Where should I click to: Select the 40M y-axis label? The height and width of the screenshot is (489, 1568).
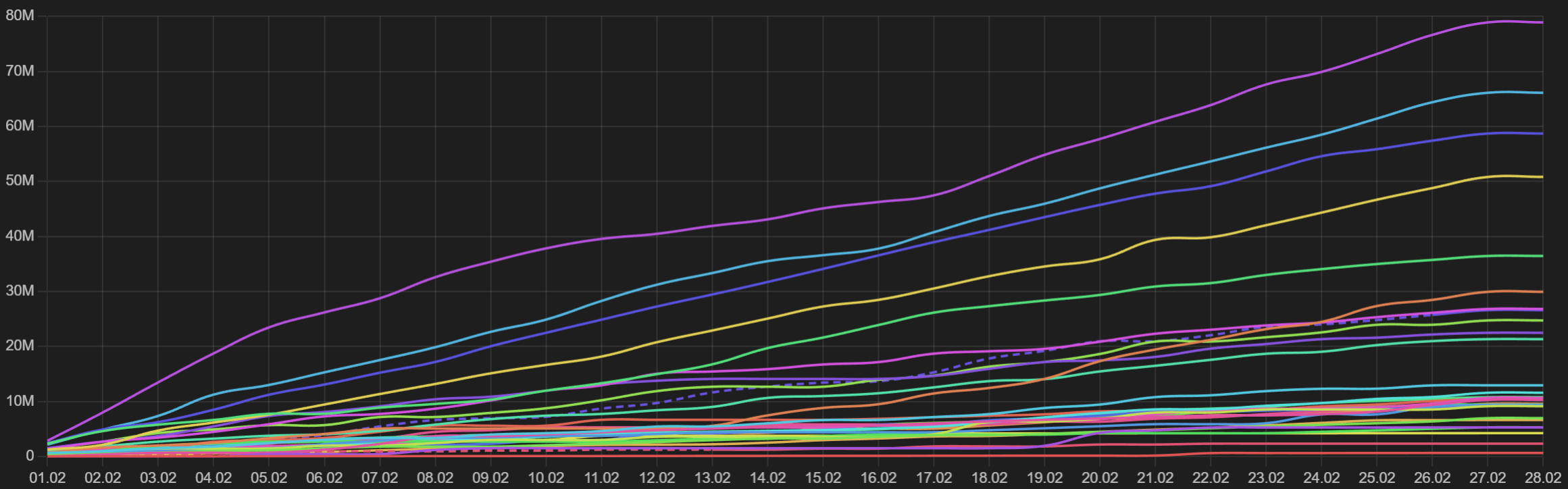(x=20, y=236)
